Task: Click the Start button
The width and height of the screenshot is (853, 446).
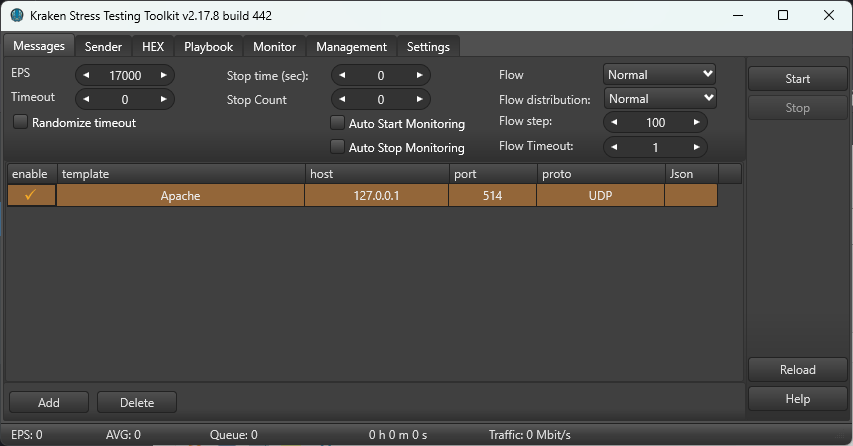Action: coord(798,79)
